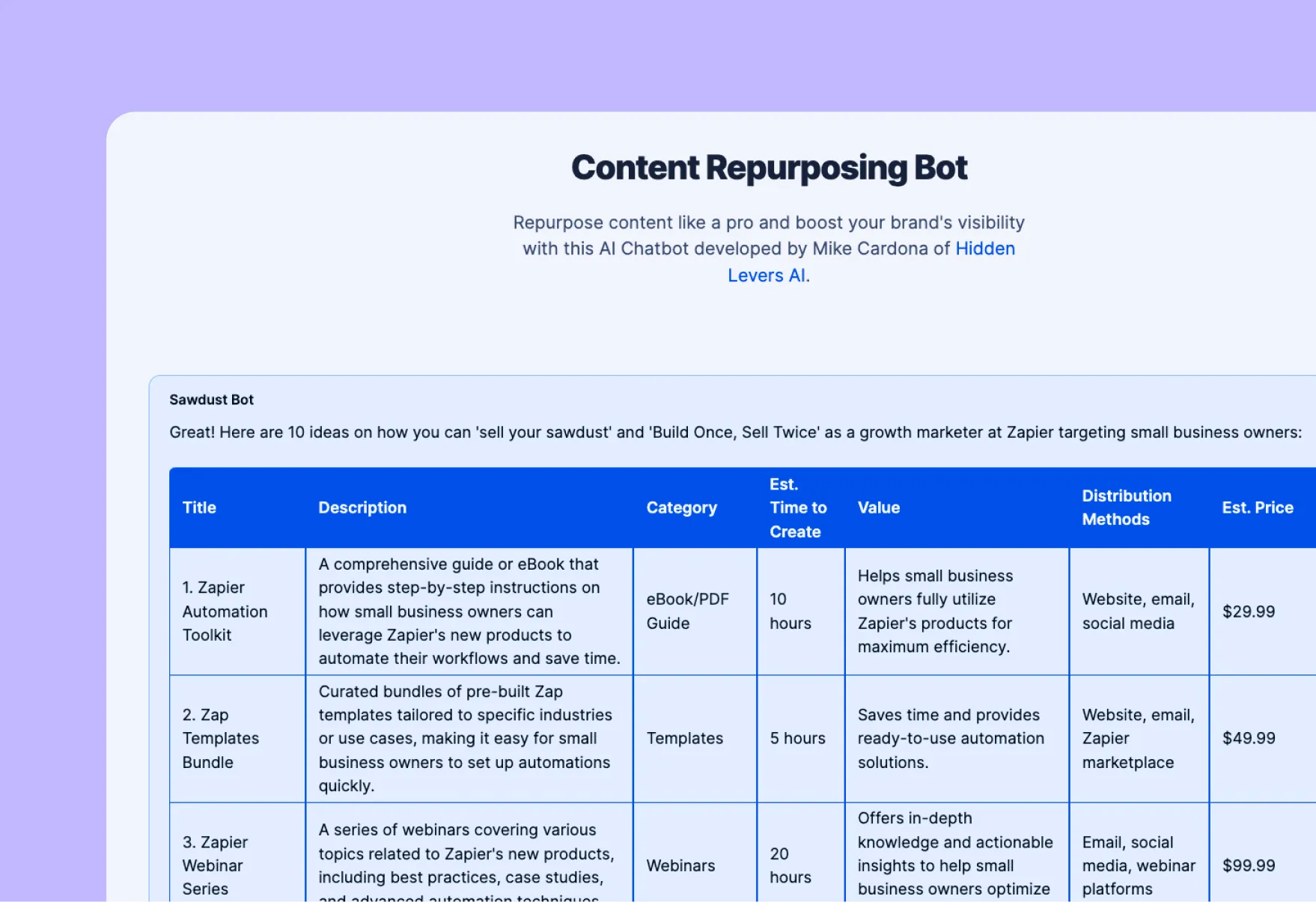
Task: Select the Zapier Webinar Series row title
Action: [x=216, y=865]
